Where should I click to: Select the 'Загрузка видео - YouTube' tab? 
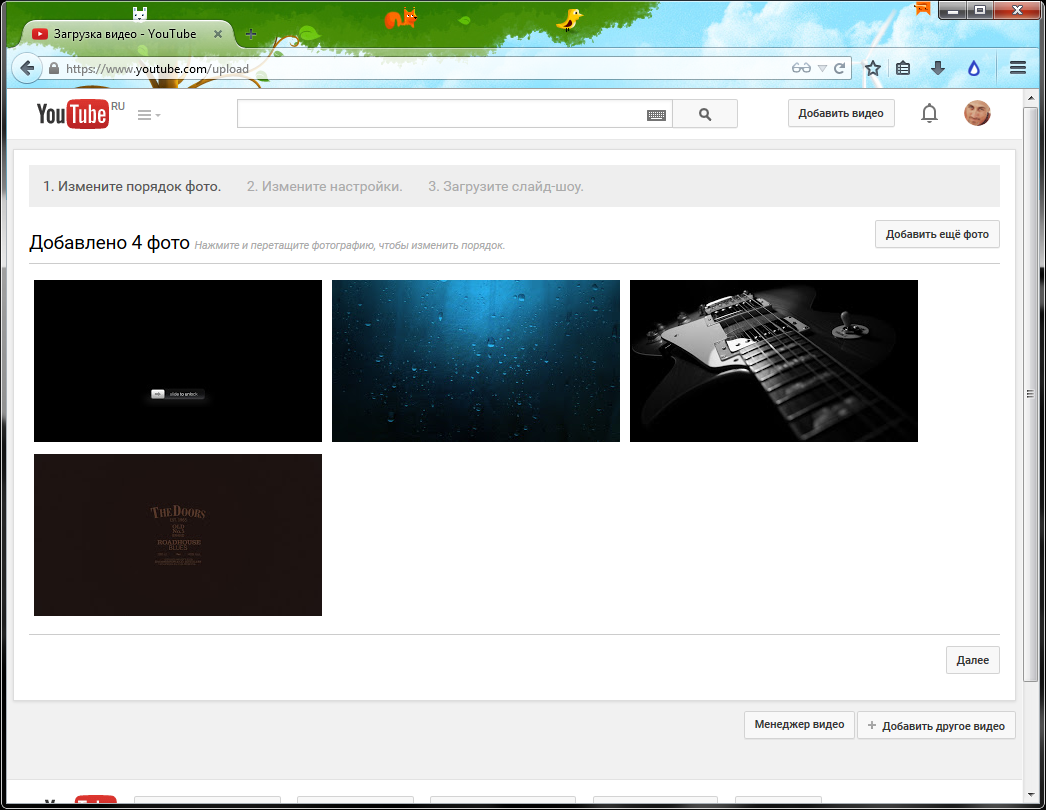[125, 34]
